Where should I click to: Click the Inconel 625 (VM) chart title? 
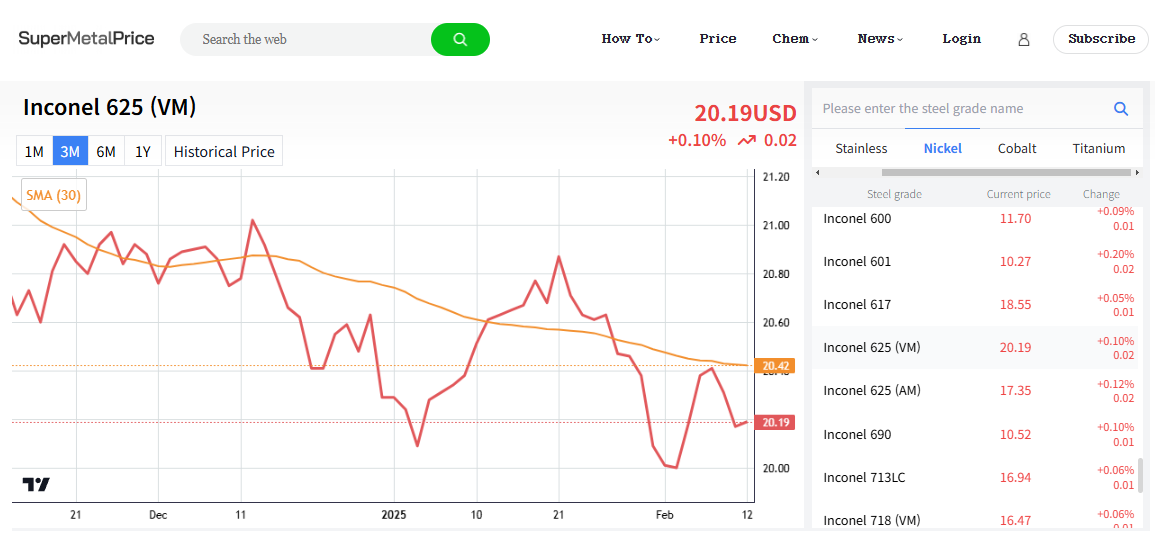(110, 108)
